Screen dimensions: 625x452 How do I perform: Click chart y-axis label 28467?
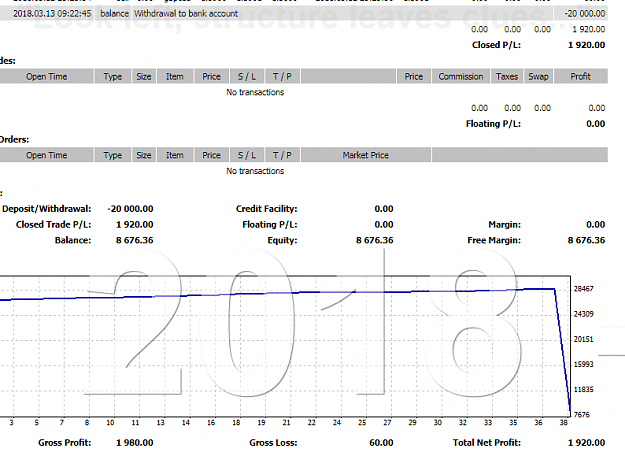[x=583, y=289]
